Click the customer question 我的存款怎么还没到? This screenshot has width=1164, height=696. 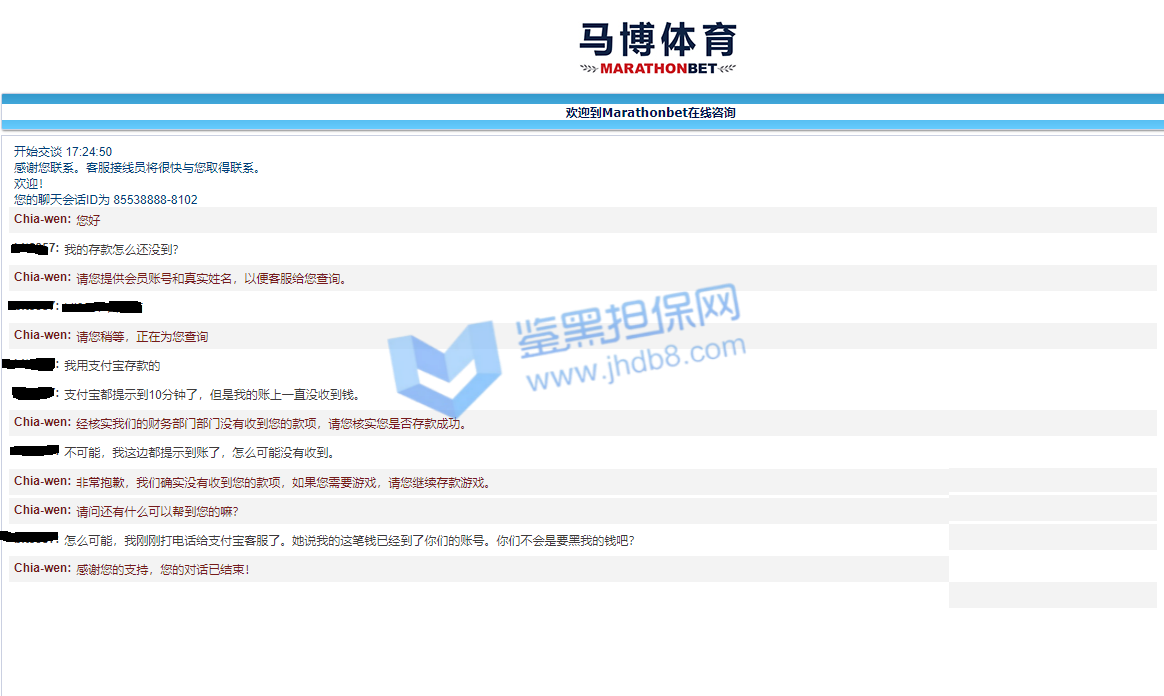[121, 249]
